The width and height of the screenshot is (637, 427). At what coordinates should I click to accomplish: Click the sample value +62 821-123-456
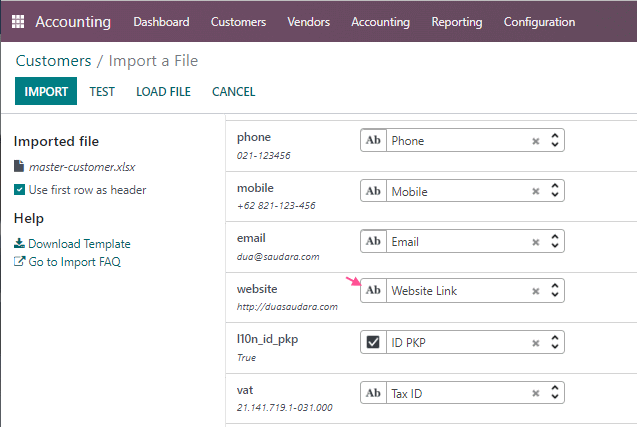click(x=276, y=206)
